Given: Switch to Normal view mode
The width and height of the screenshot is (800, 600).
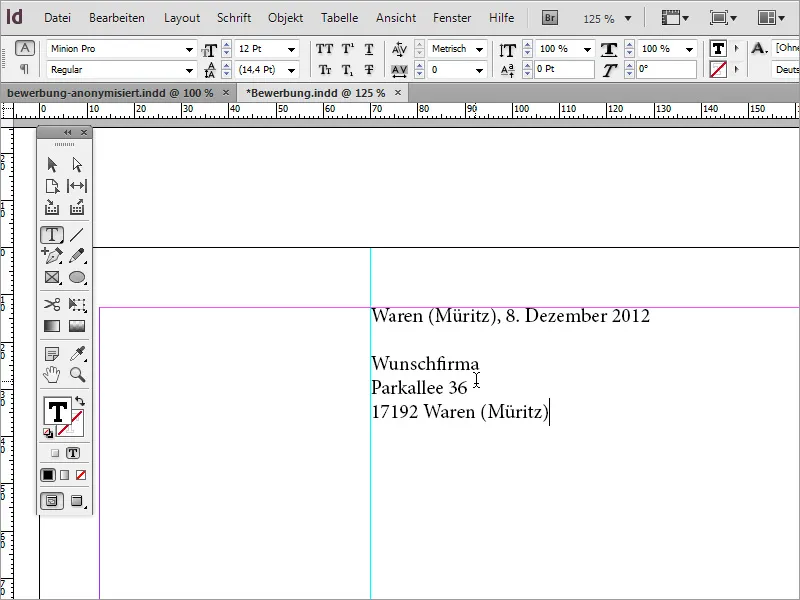Looking at the screenshot, I should (52, 501).
